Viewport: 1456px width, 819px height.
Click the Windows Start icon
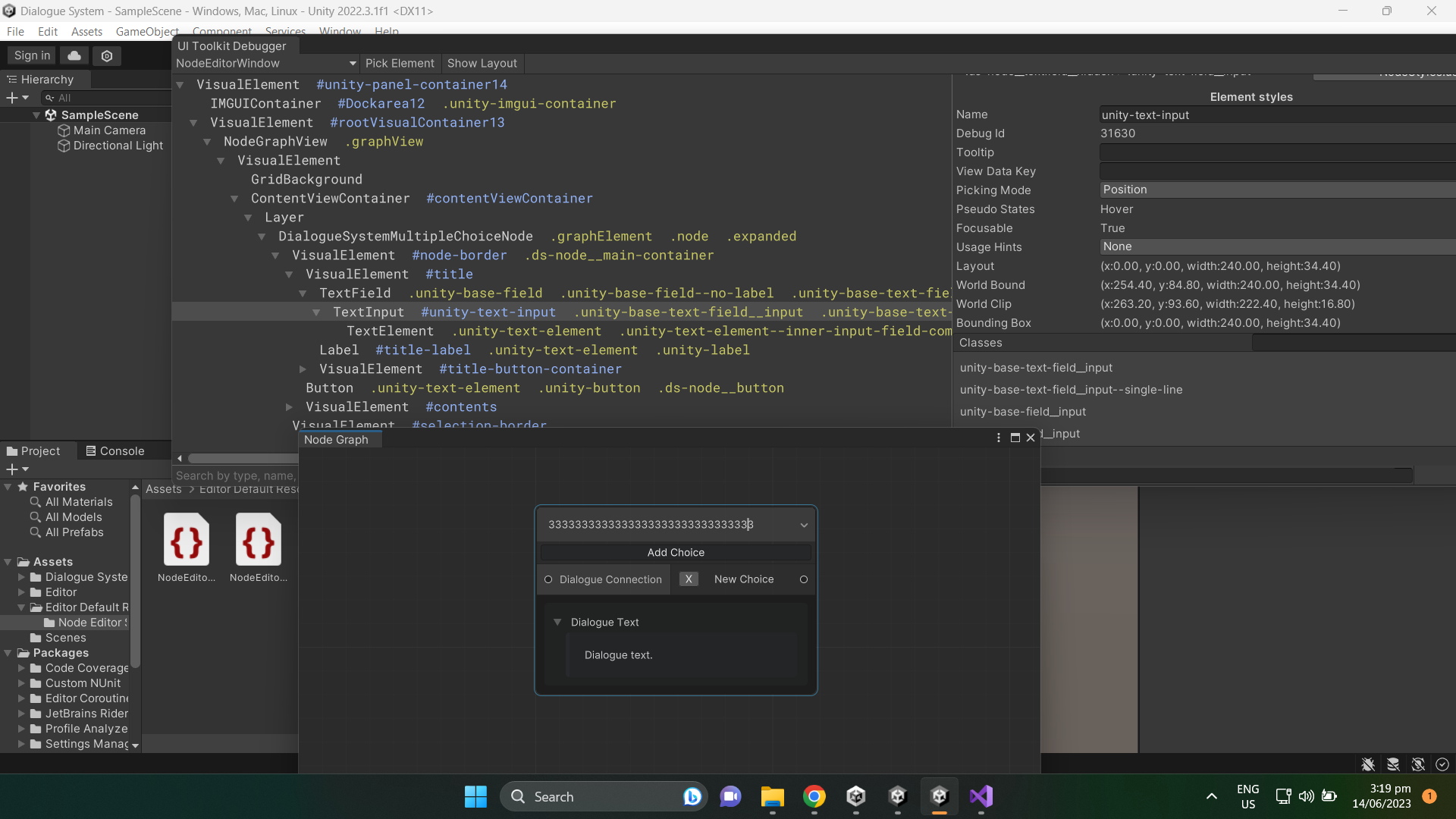click(475, 796)
